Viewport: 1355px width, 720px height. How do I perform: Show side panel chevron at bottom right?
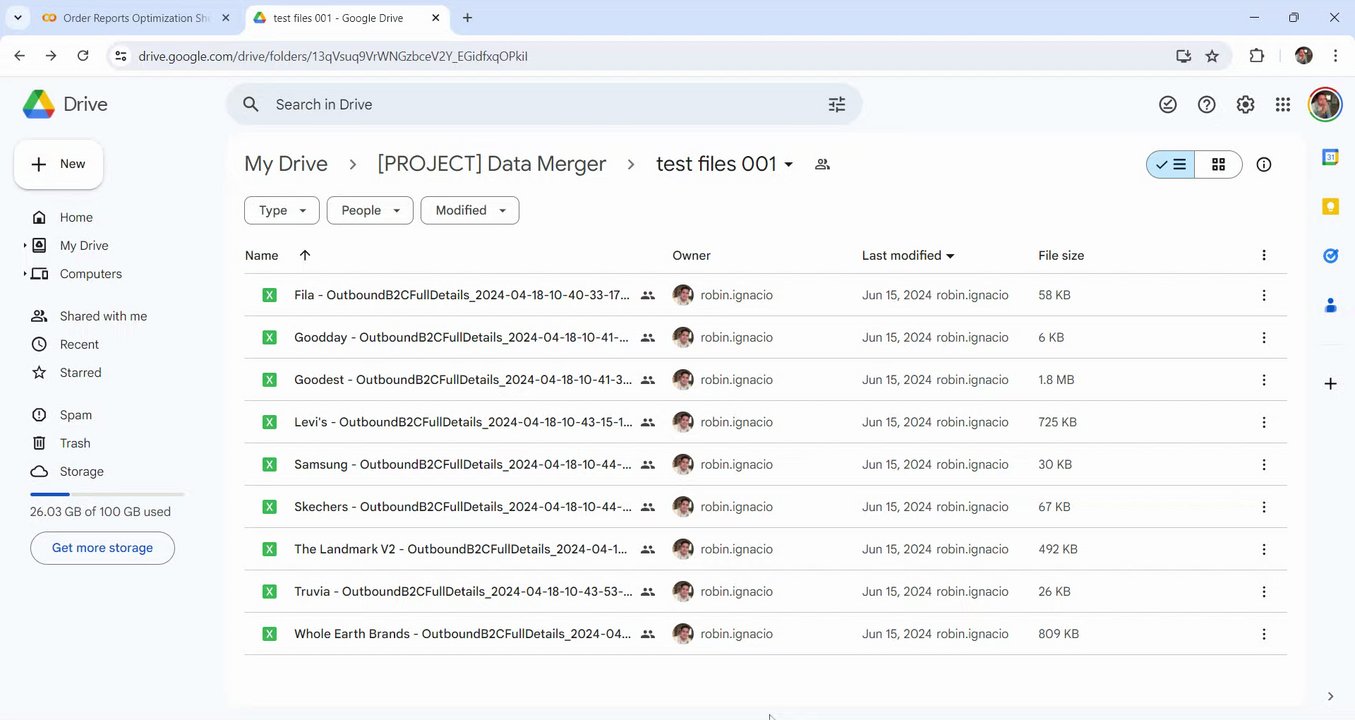click(x=1330, y=696)
